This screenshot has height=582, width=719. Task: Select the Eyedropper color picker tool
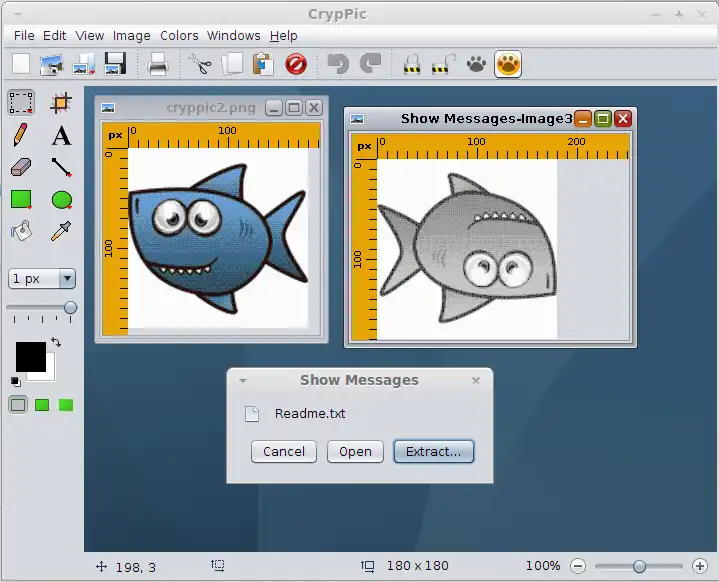61,231
